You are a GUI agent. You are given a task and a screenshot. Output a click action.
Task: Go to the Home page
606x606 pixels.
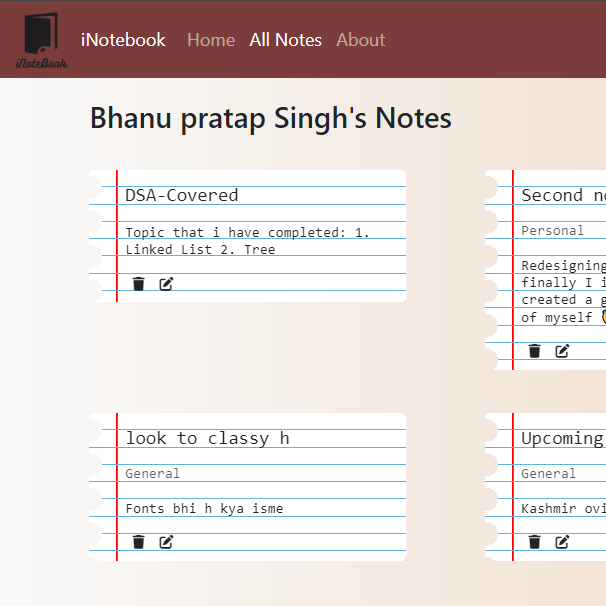211,40
